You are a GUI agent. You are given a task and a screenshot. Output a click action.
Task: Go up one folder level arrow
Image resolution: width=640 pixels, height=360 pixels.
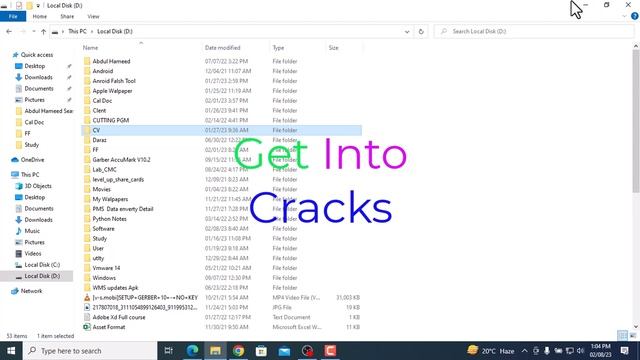[43, 31]
